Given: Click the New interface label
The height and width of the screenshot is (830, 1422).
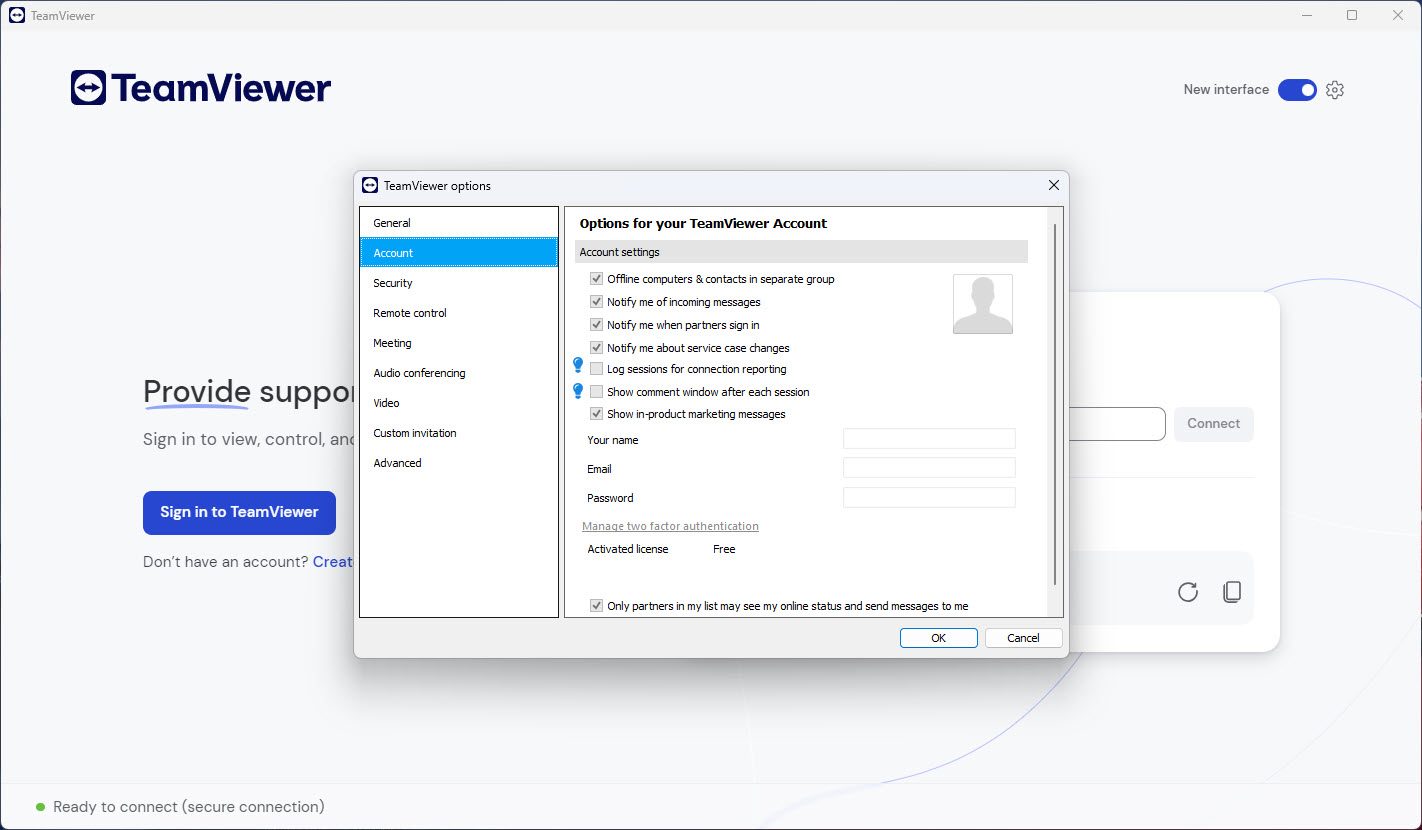Looking at the screenshot, I should pyautogui.click(x=1226, y=90).
